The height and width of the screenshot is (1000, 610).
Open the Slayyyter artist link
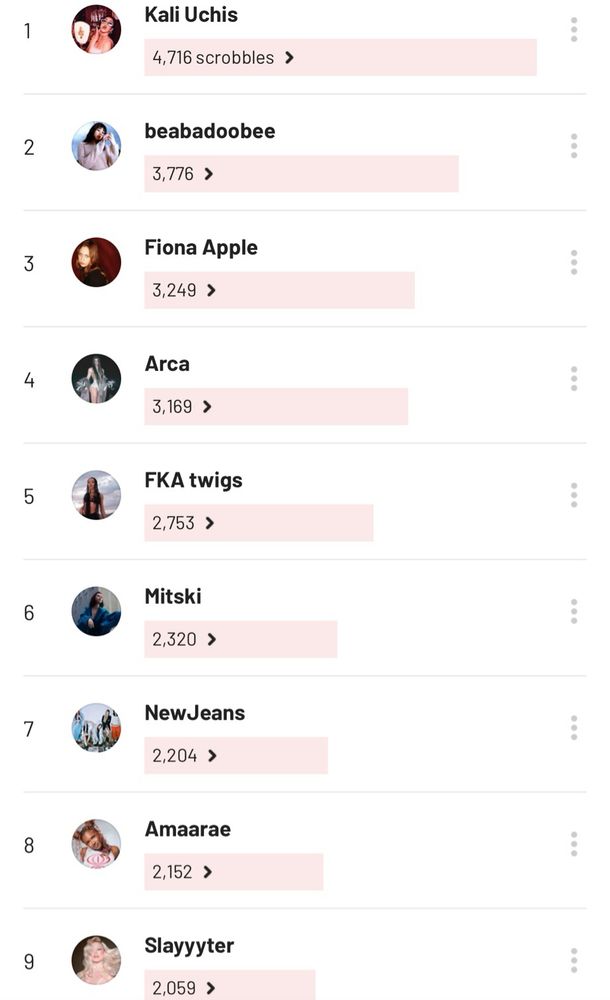point(189,946)
